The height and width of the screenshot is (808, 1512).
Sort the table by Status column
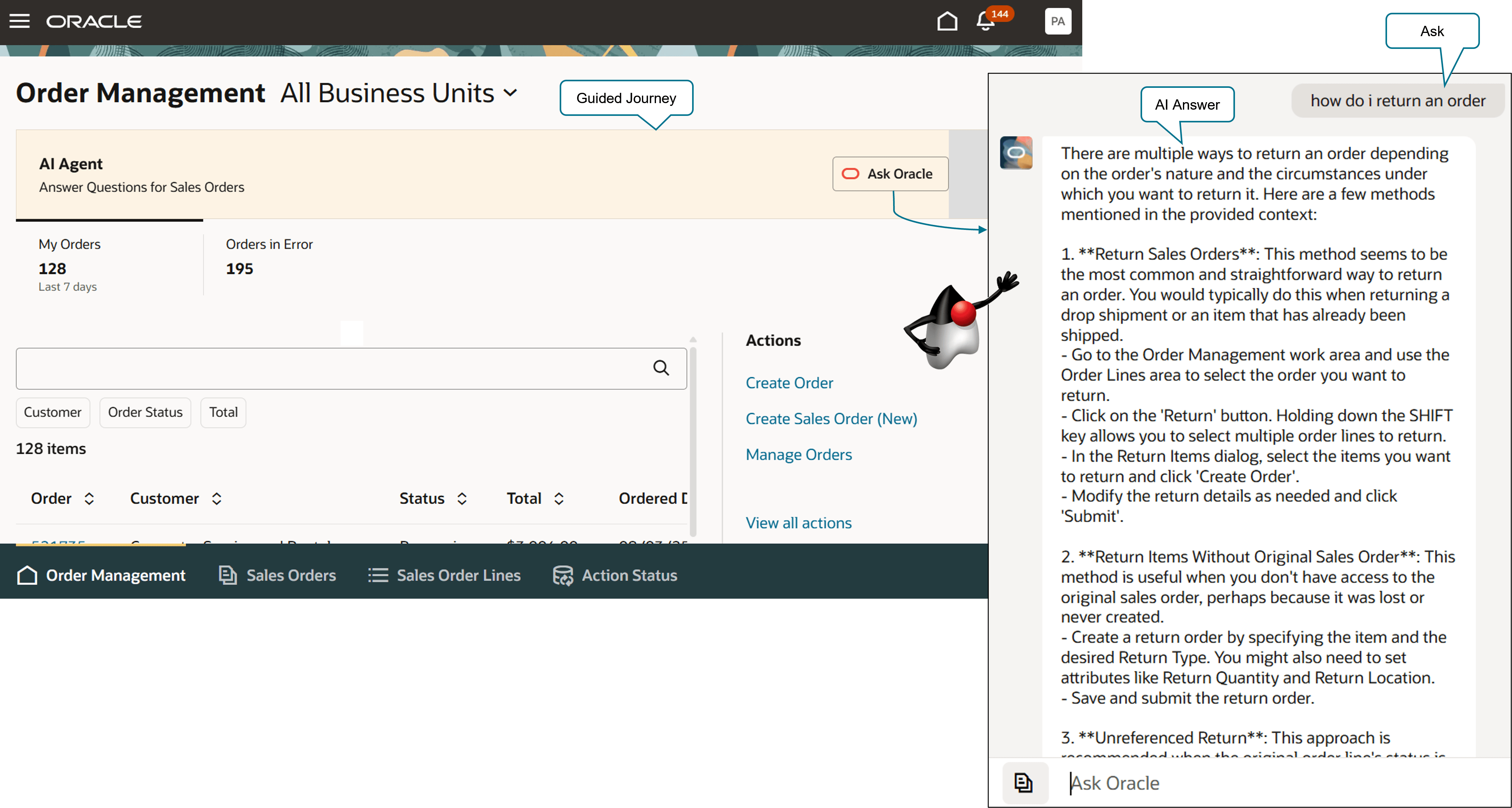pyautogui.click(x=462, y=499)
